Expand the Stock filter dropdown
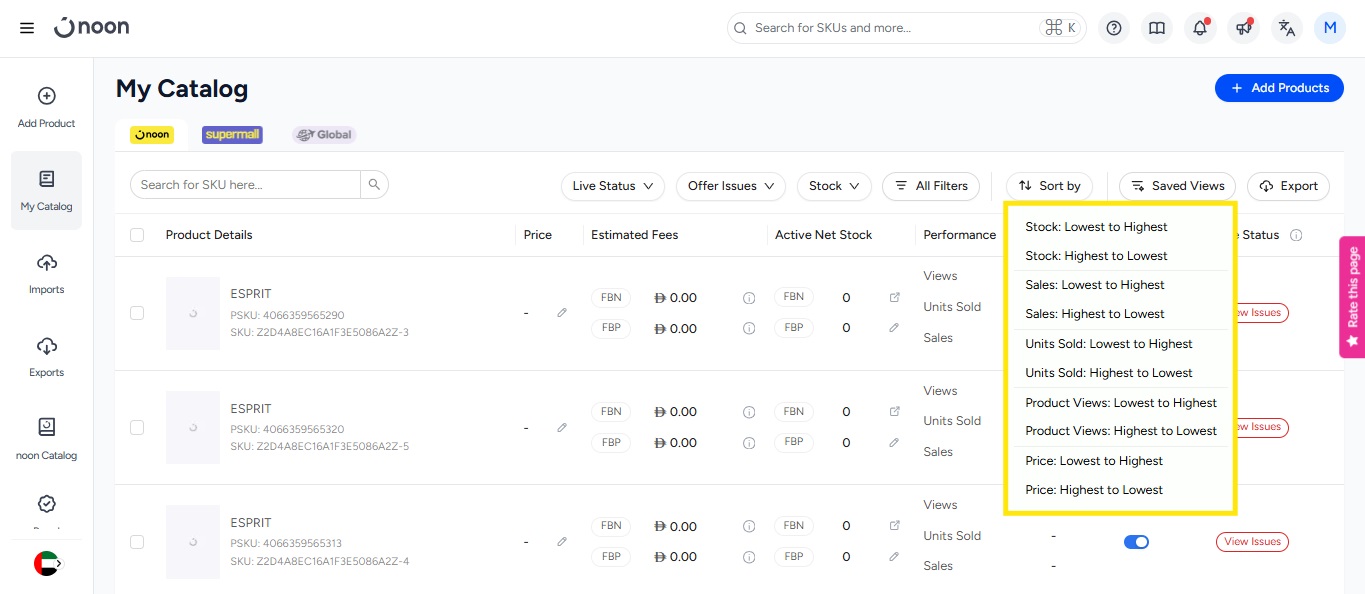This screenshot has width=1365, height=594. tap(834, 186)
